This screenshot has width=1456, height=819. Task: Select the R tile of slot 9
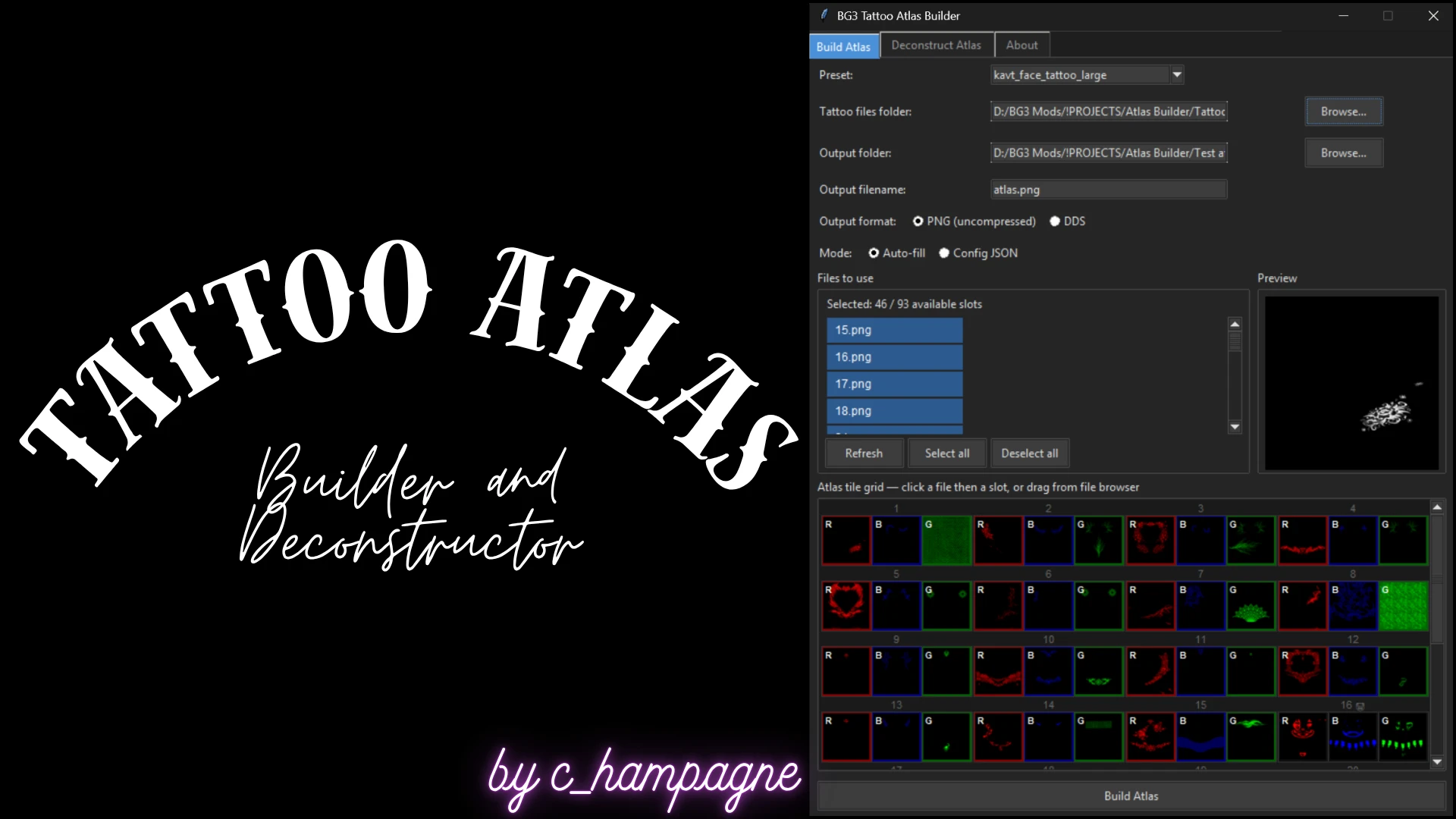(846, 671)
